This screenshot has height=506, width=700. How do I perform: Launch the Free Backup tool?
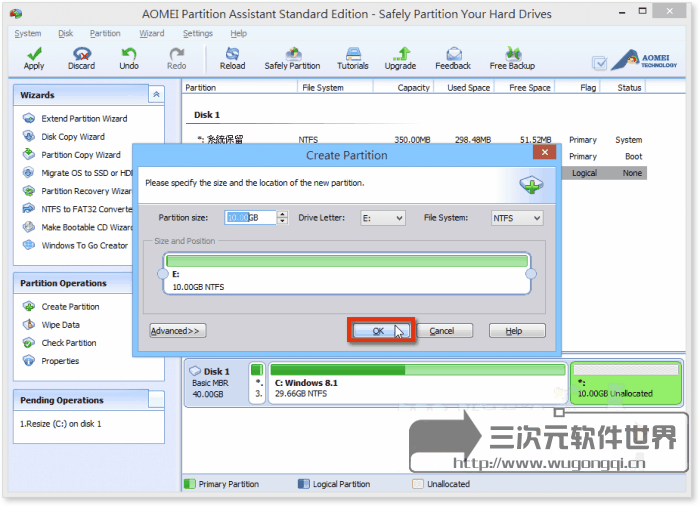click(512, 58)
